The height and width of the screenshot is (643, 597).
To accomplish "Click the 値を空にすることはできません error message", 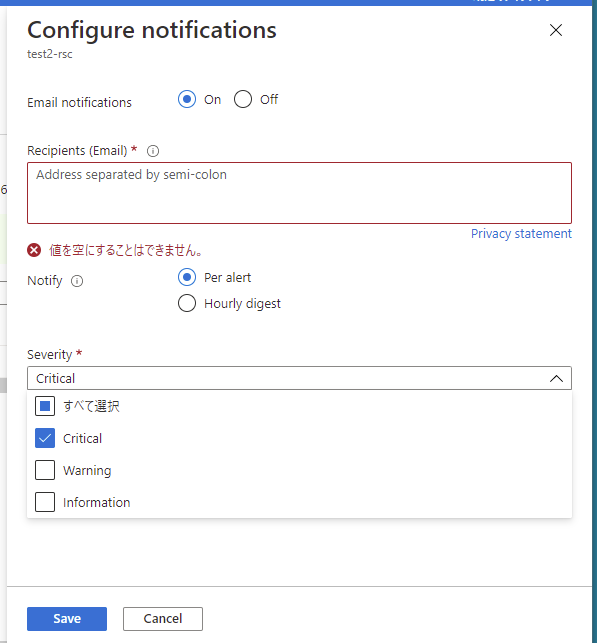I will 126,250.
